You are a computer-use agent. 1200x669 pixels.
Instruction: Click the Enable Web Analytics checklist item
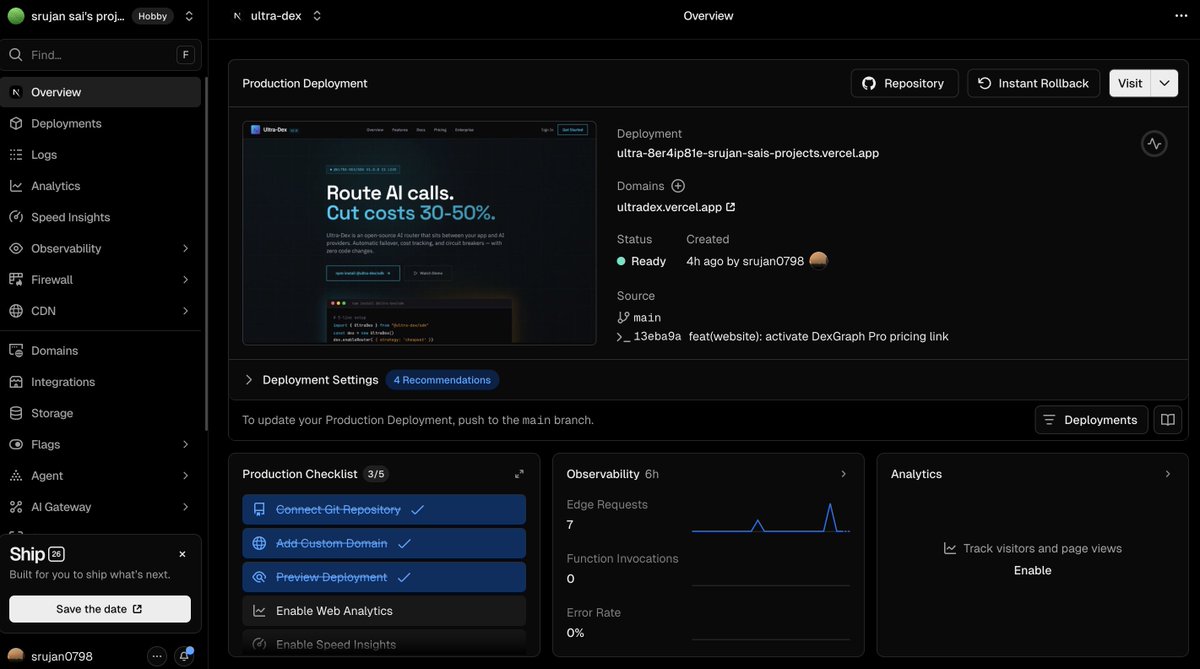[384, 611]
